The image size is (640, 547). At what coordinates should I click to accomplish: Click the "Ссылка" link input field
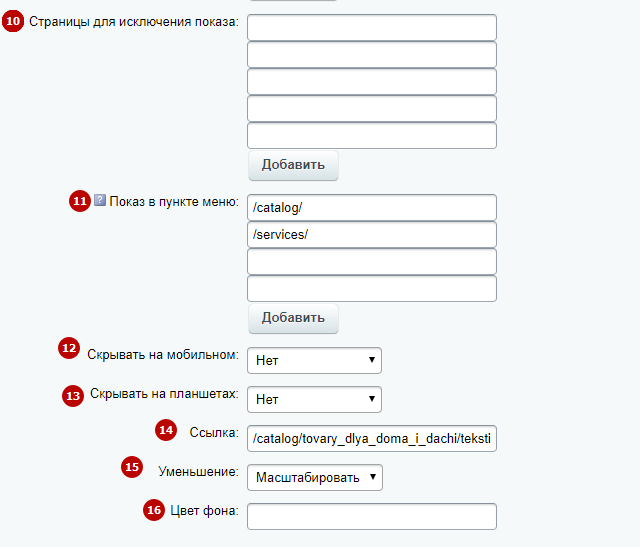[372, 438]
